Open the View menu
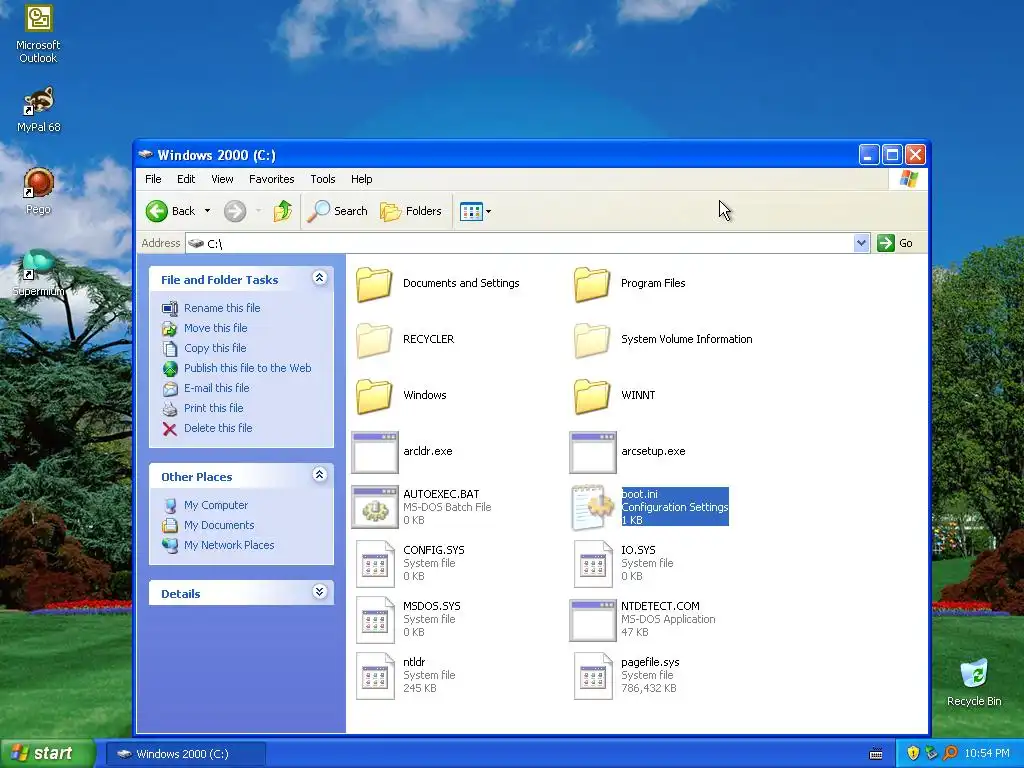Screen dimensions: 1024x768 pyautogui.click(x=222, y=179)
